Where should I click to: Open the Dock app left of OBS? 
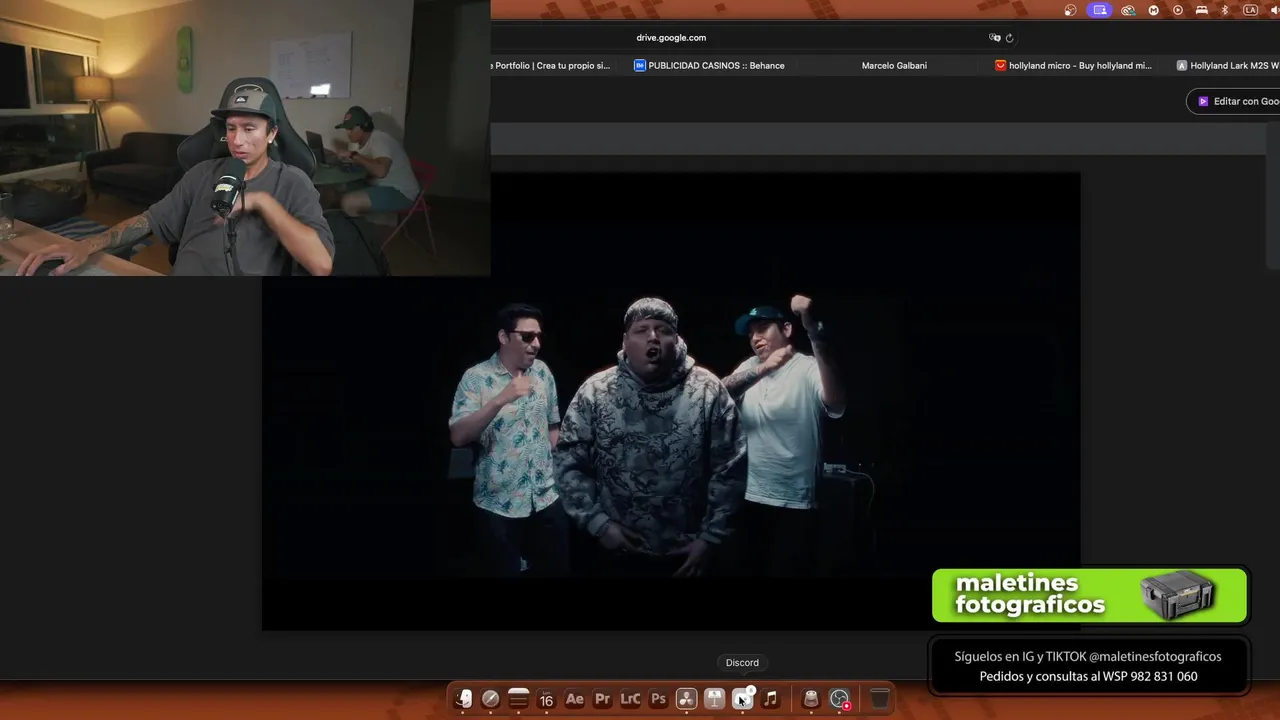click(811, 699)
